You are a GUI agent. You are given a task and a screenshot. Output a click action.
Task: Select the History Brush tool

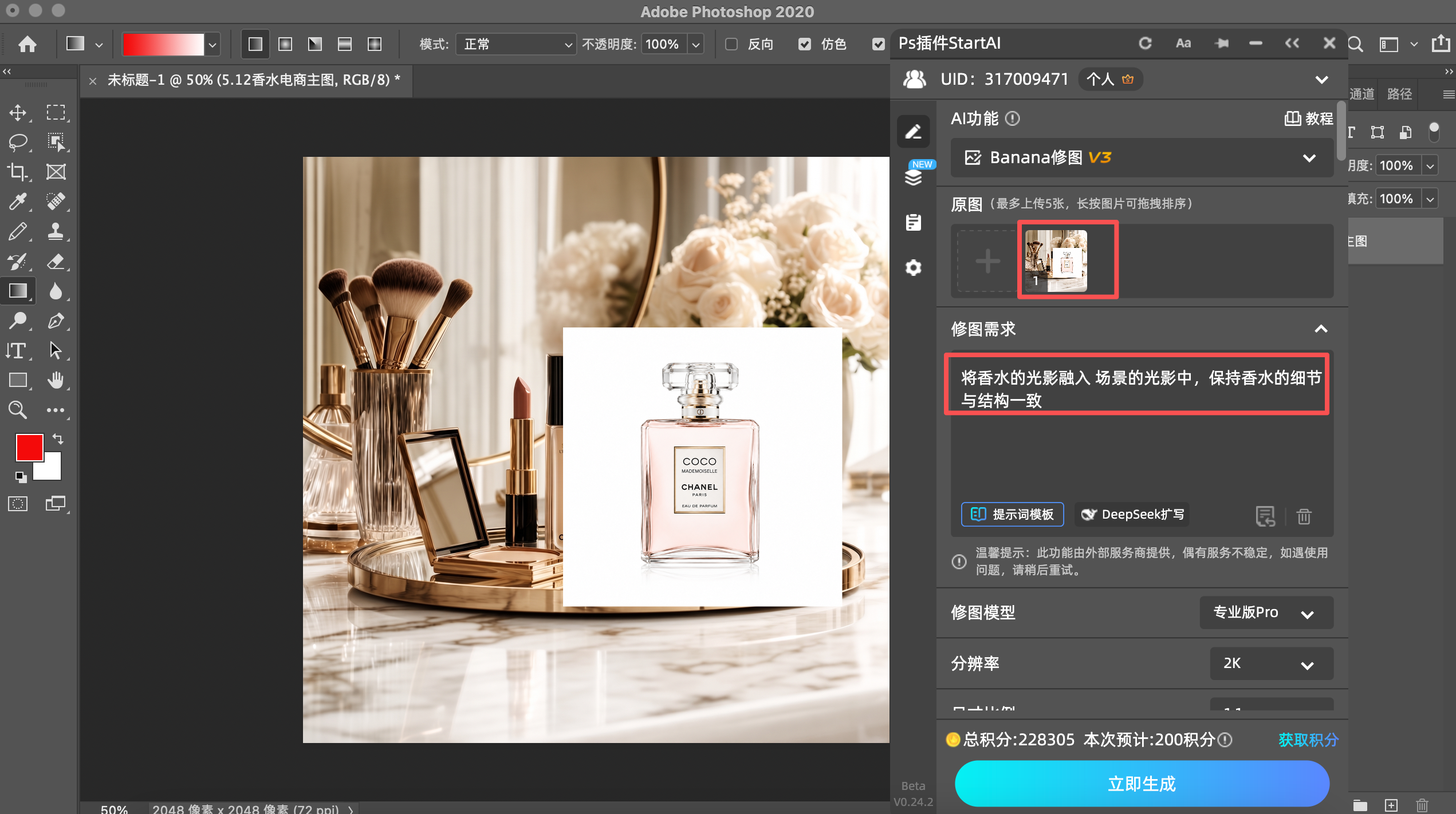pos(18,261)
